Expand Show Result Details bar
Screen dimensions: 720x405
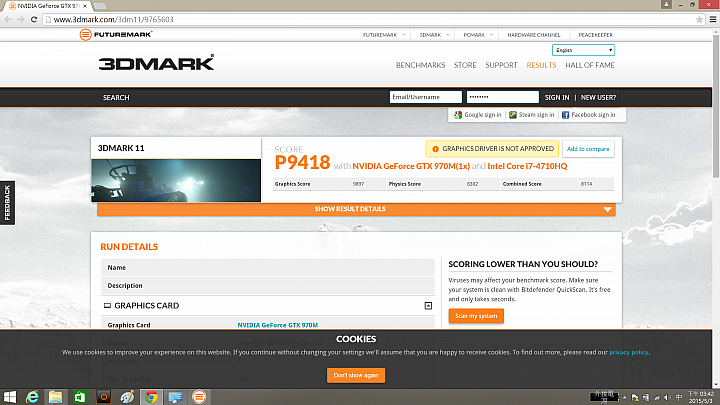coord(356,209)
